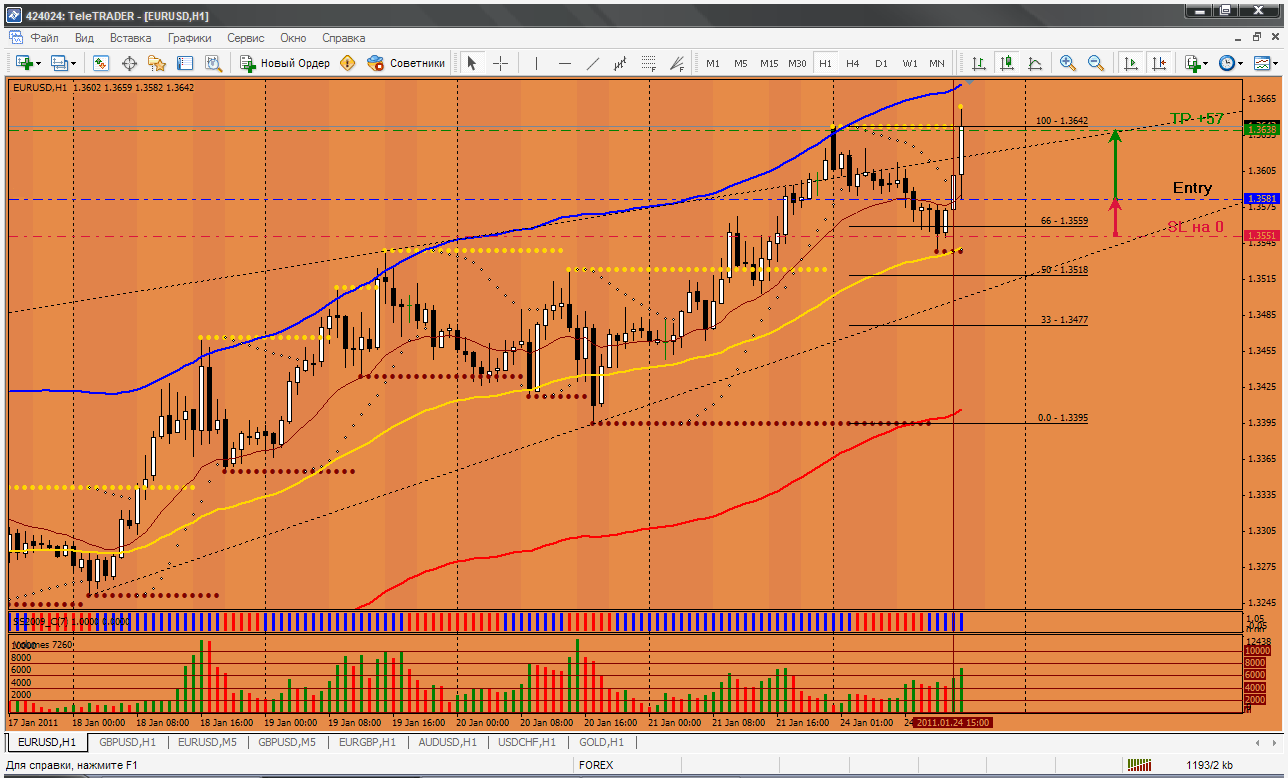Open the Вставка menu
This screenshot has width=1288, height=778.
tap(131, 38)
